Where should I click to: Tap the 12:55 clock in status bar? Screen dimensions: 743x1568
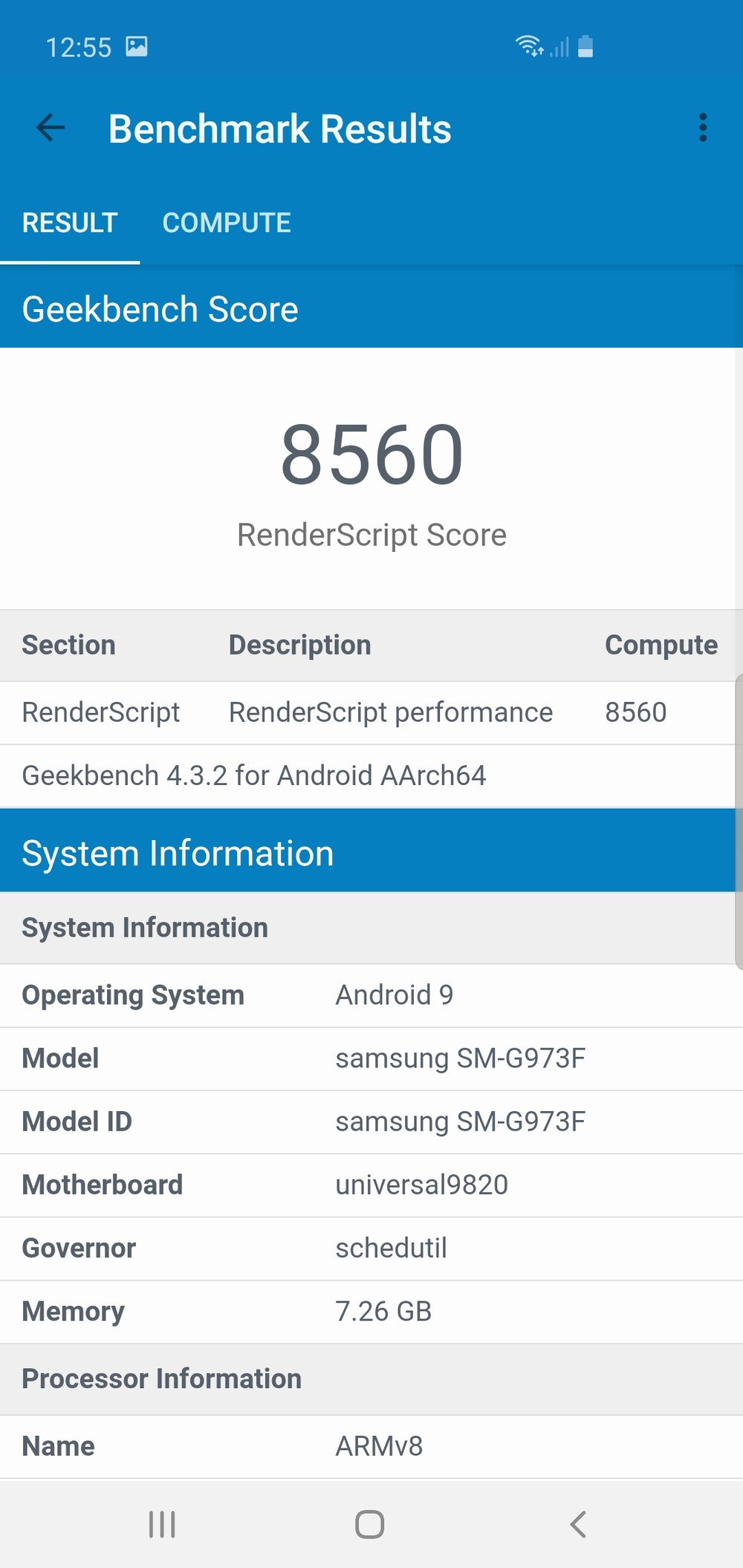[x=78, y=48]
